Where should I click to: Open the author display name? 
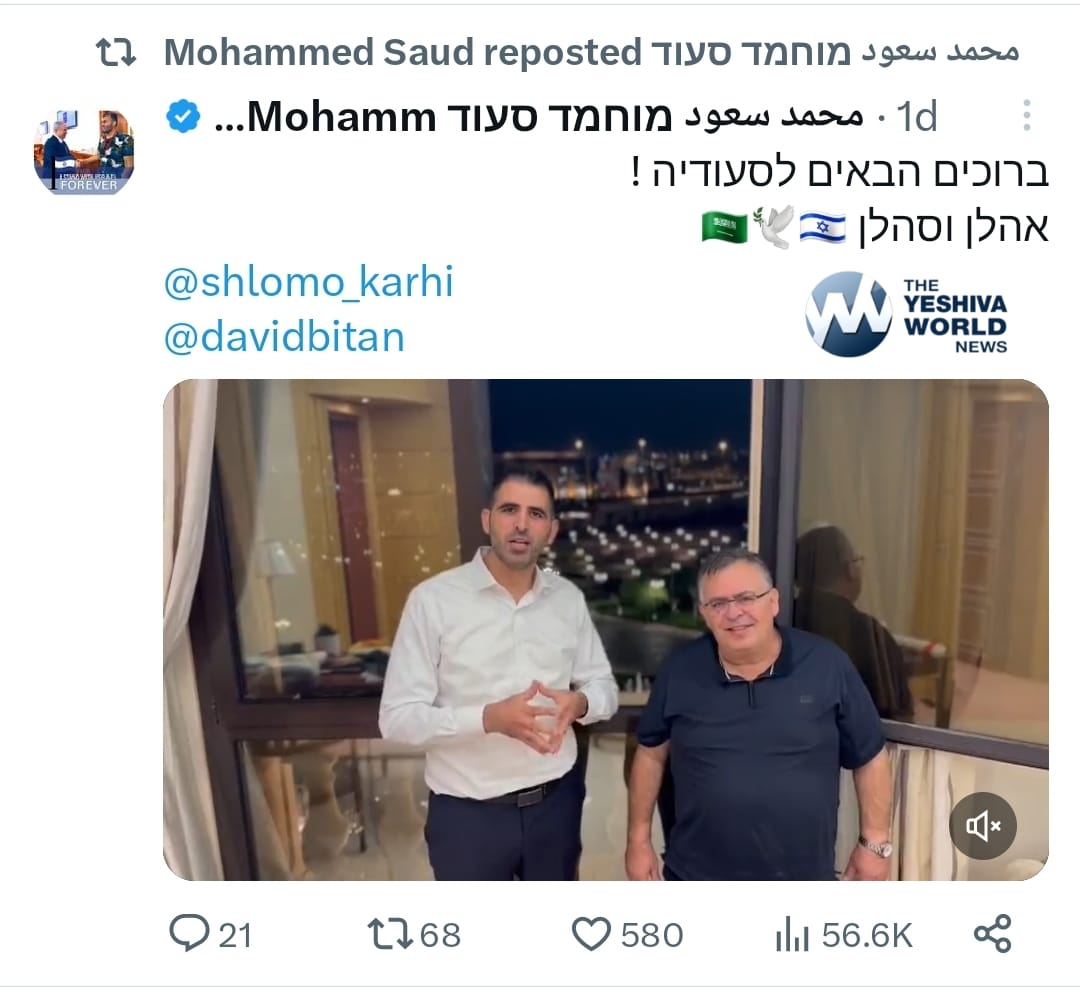point(539,117)
